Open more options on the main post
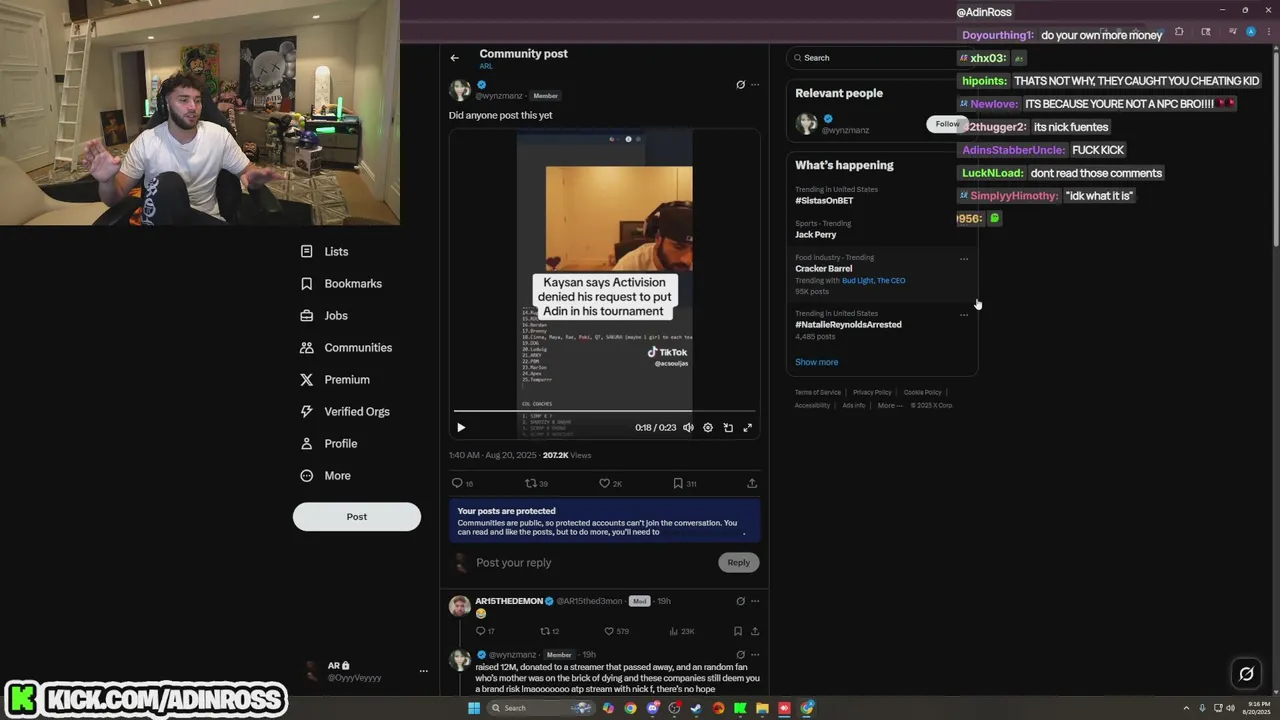 [x=755, y=85]
